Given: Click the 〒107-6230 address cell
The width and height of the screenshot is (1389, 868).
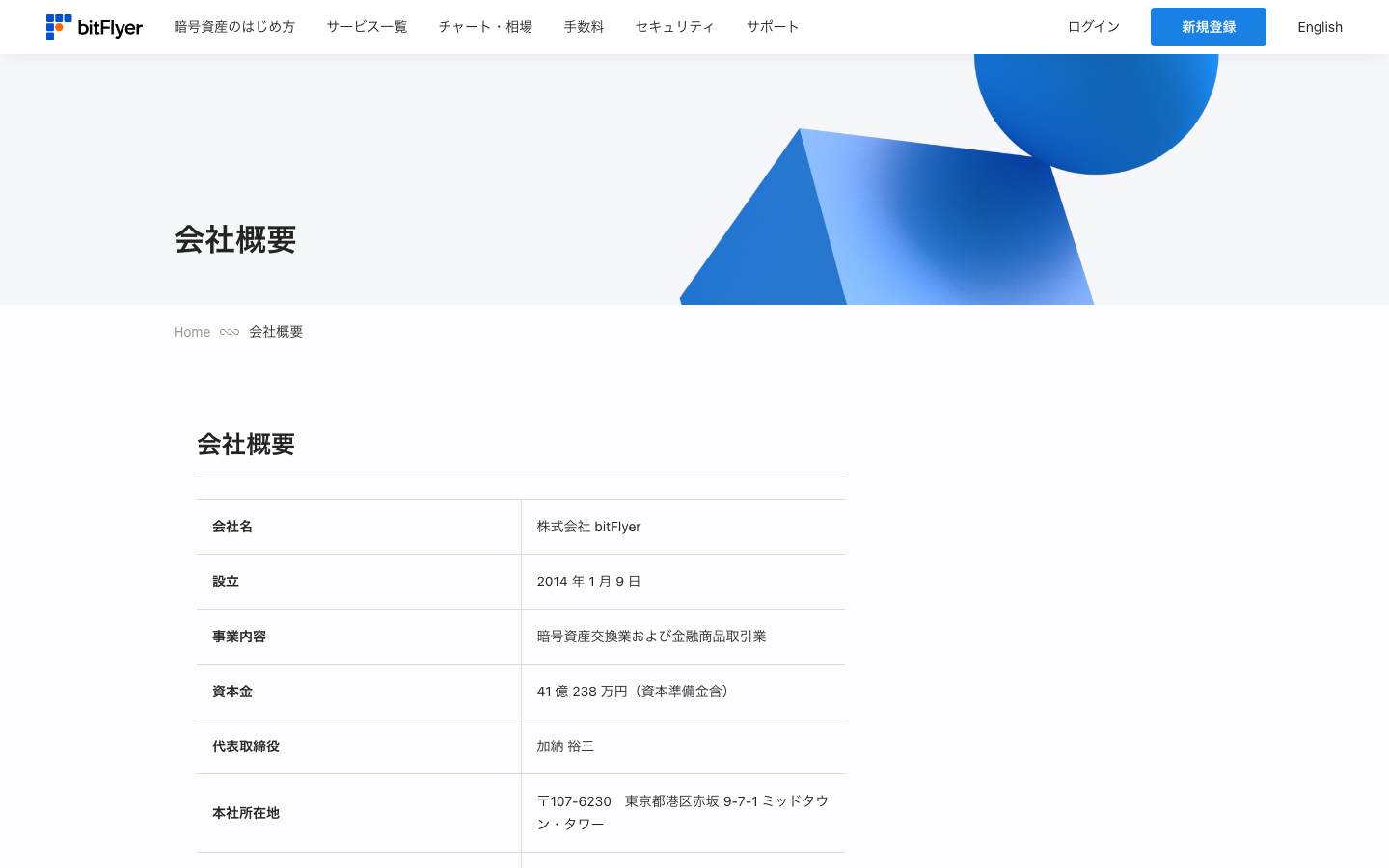Looking at the screenshot, I should [683, 813].
